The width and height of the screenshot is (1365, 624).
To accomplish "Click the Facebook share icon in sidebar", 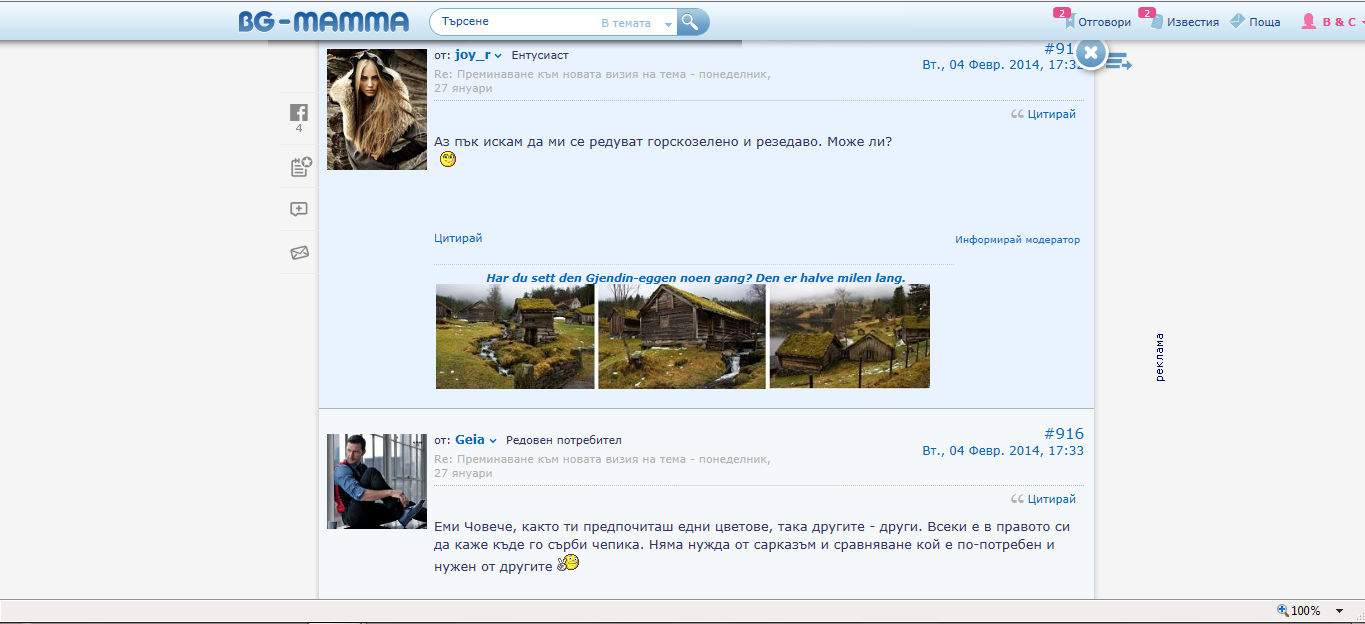I will click(298, 113).
